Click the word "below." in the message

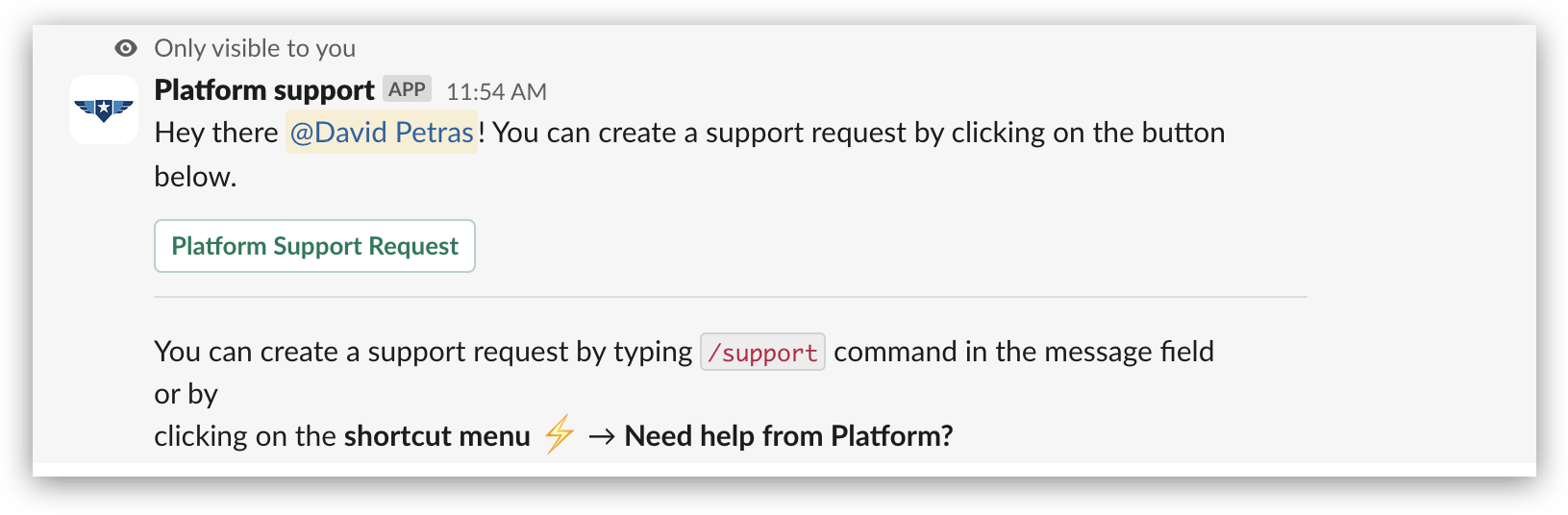[x=195, y=177]
